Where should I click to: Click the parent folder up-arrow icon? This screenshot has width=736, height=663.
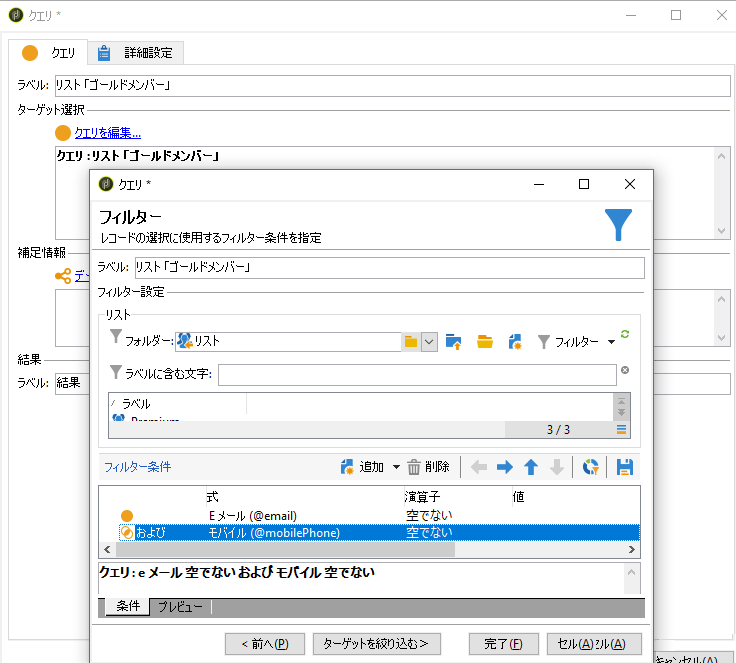click(453, 342)
